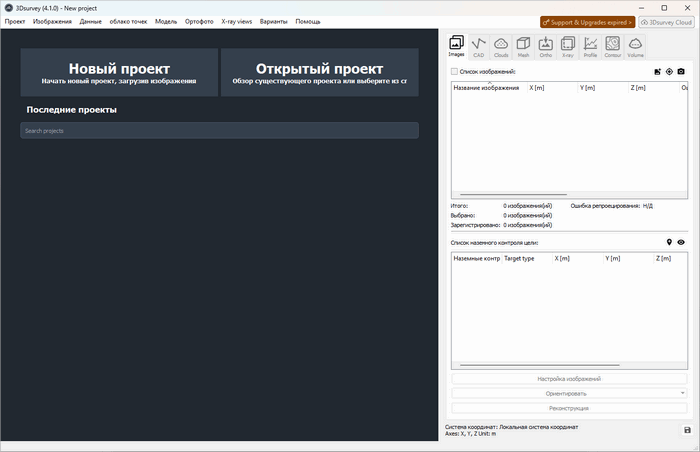700x452 pixels.
Task: Toggle the Список изображений checkbox
Action: pos(454,72)
